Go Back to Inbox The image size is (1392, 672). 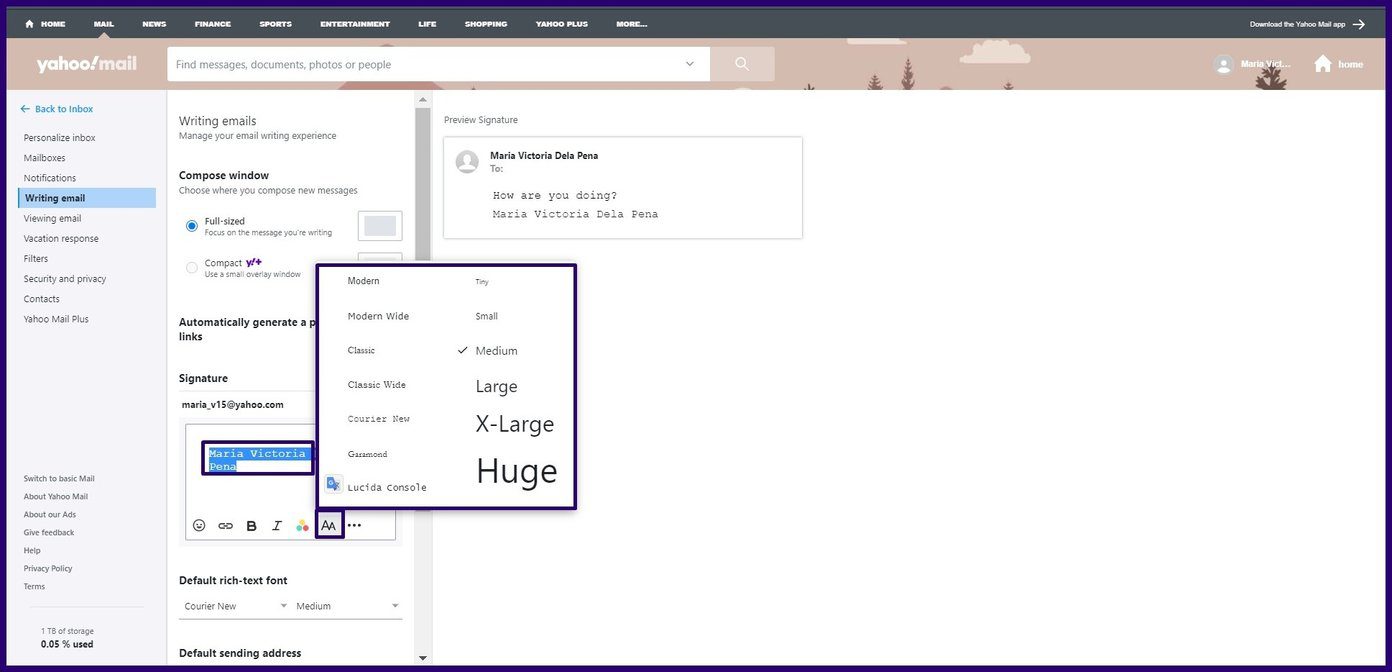coord(56,109)
